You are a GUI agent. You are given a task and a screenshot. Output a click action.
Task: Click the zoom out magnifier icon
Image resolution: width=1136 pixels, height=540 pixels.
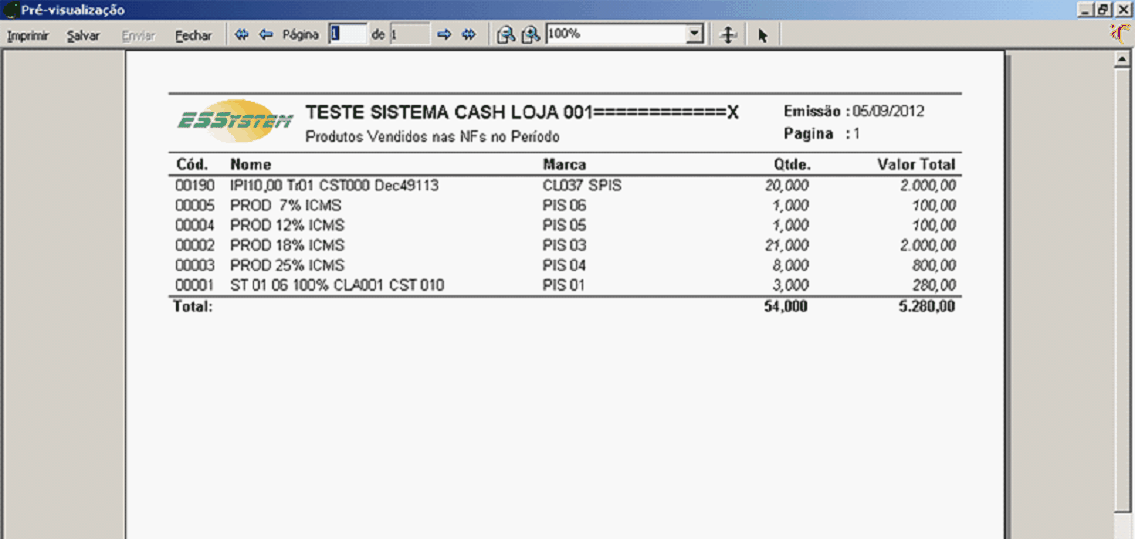(506, 35)
